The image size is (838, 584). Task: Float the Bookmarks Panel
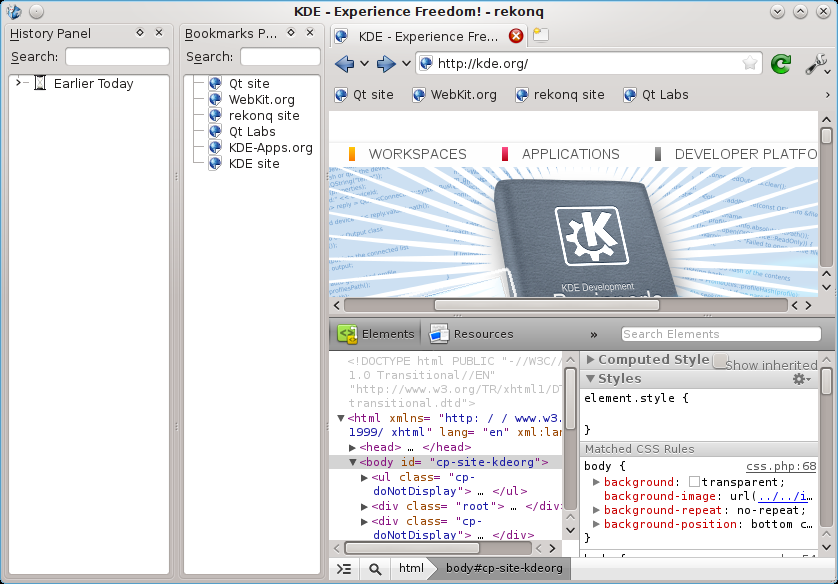pos(291,33)
